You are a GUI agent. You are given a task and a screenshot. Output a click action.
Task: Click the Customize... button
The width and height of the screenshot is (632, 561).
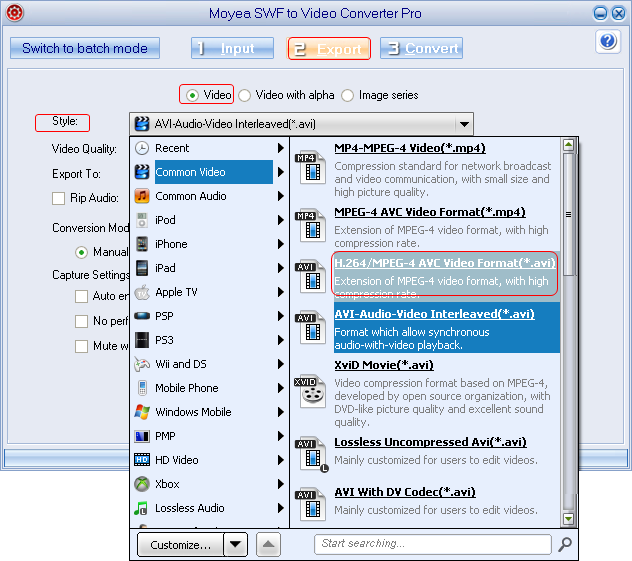(181, 544)
